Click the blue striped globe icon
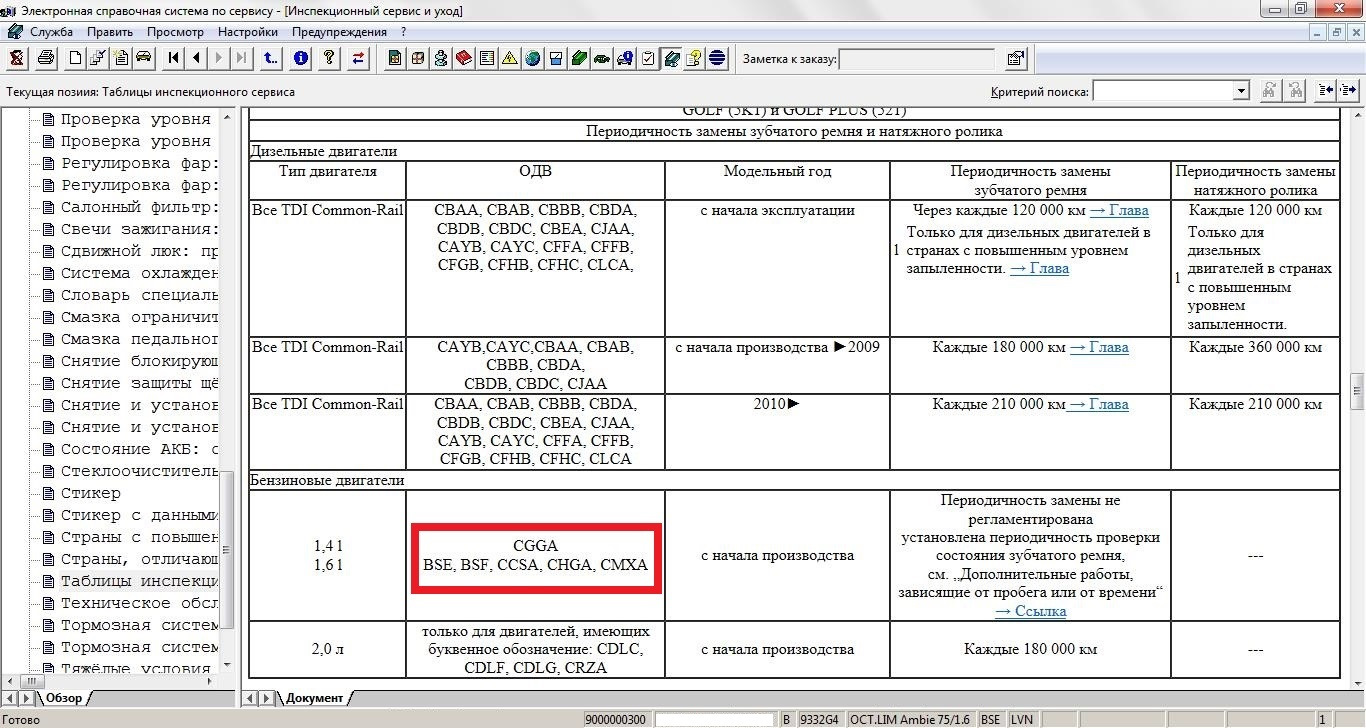This screenshot has height=728, width=1366. click(716, 58)
